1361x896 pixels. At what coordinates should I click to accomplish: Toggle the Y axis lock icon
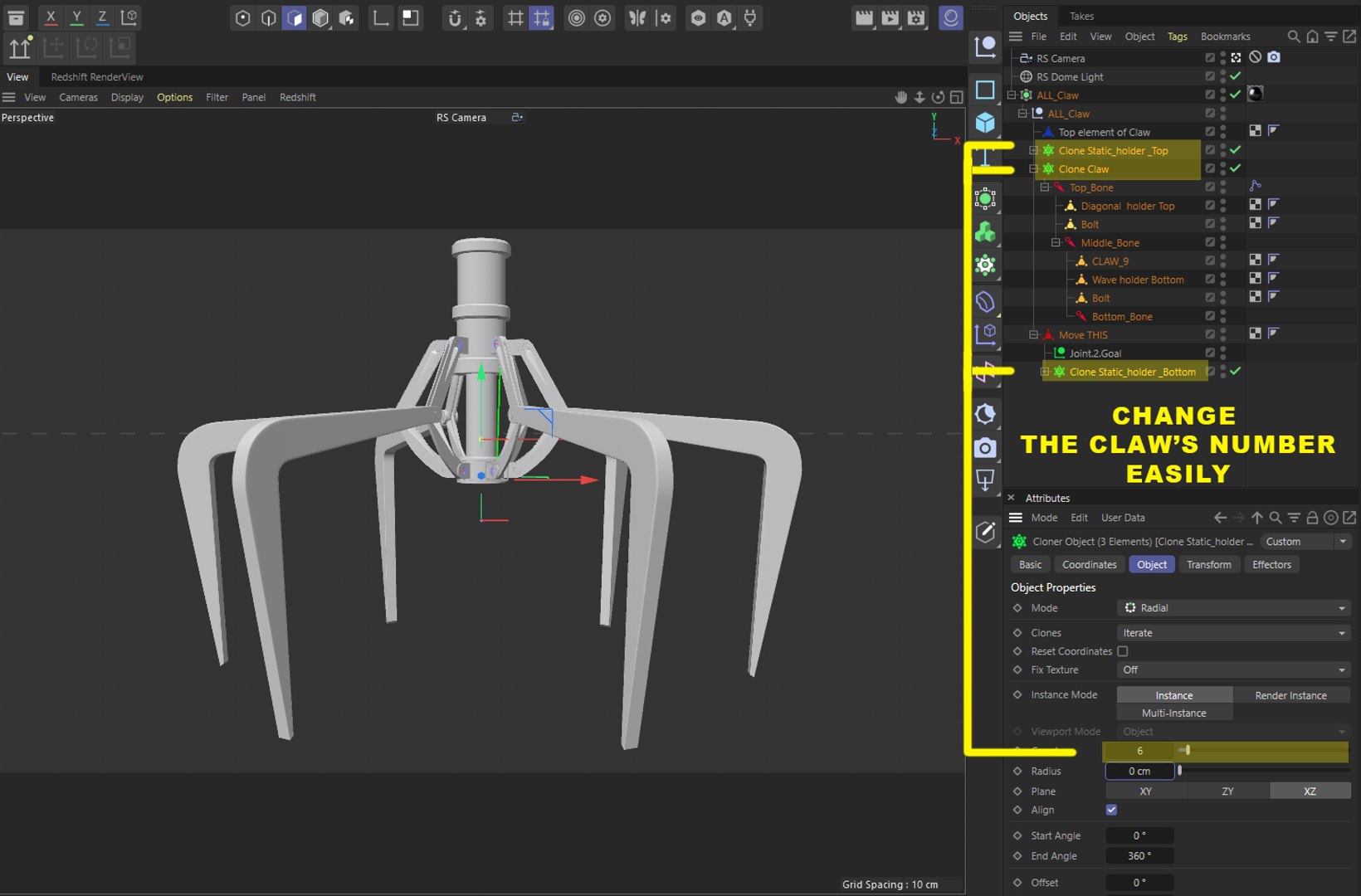pyautogui.click(x=76, y=17)
